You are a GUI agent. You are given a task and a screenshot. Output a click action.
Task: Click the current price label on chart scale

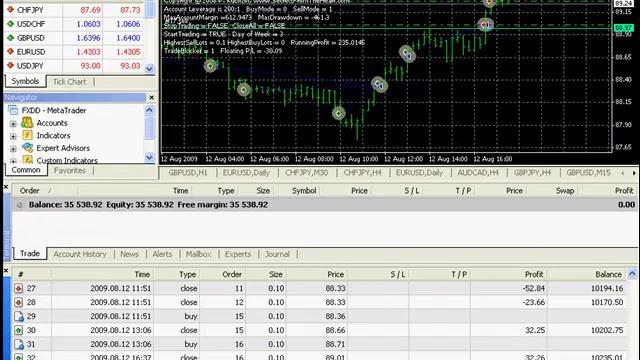point(623,28)
